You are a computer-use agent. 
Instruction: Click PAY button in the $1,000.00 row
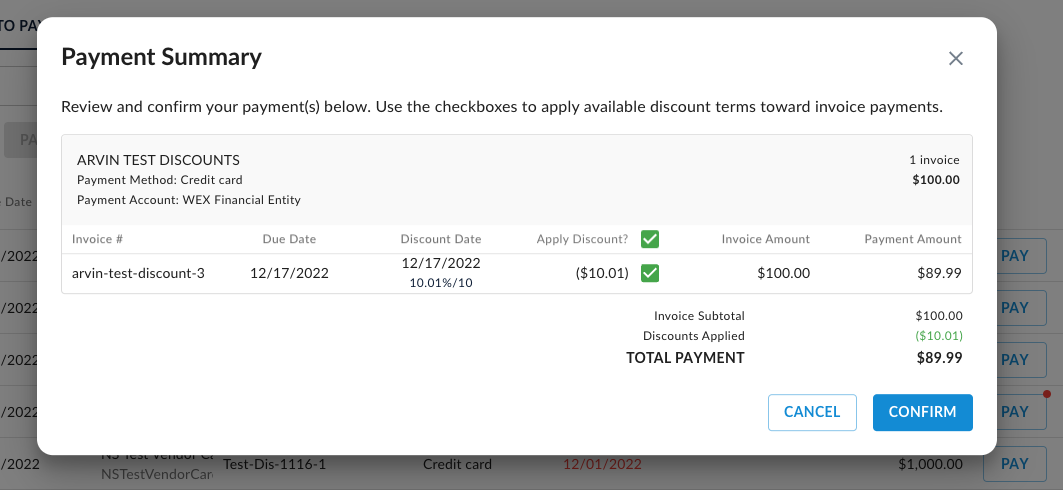(1014, 464)
